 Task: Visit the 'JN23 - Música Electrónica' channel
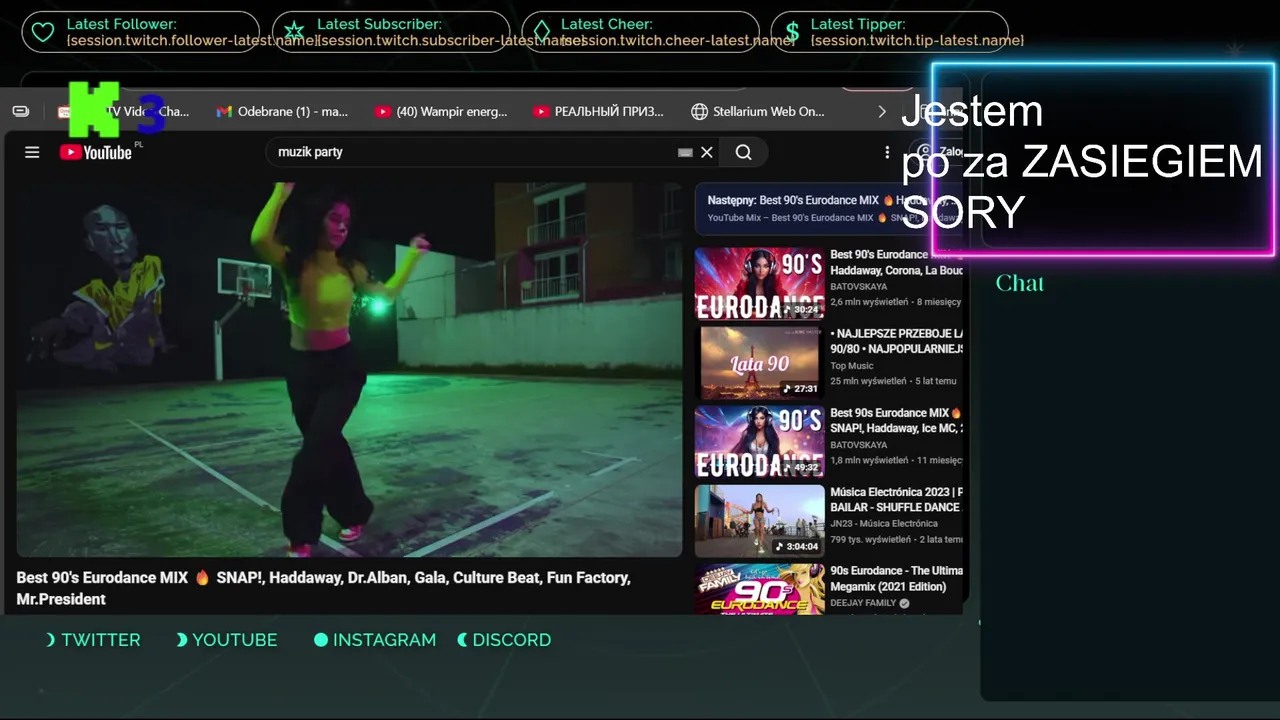(884, 523)
